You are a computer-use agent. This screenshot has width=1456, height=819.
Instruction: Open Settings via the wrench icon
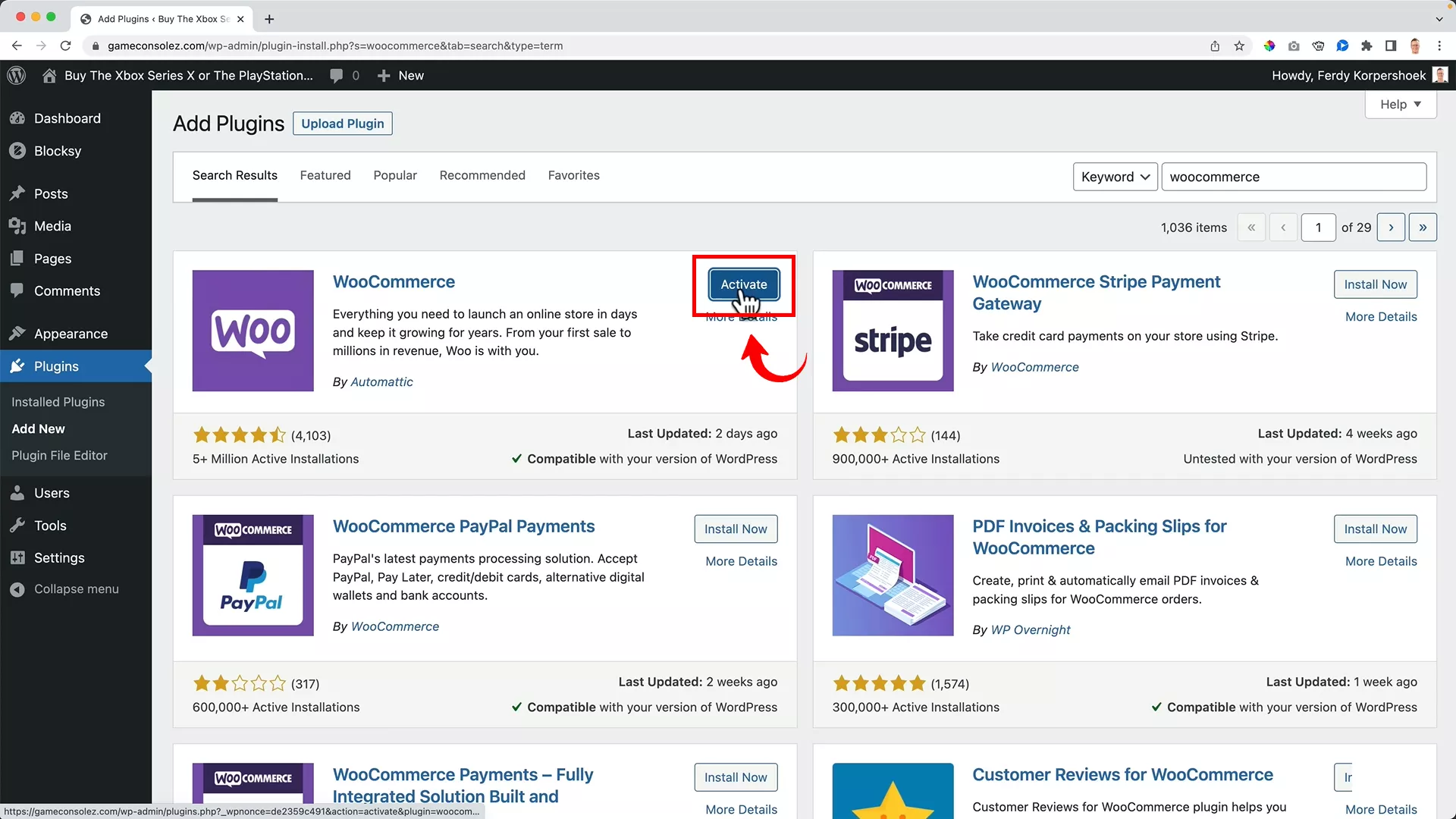pyautogui.click(x=18, y=557)
